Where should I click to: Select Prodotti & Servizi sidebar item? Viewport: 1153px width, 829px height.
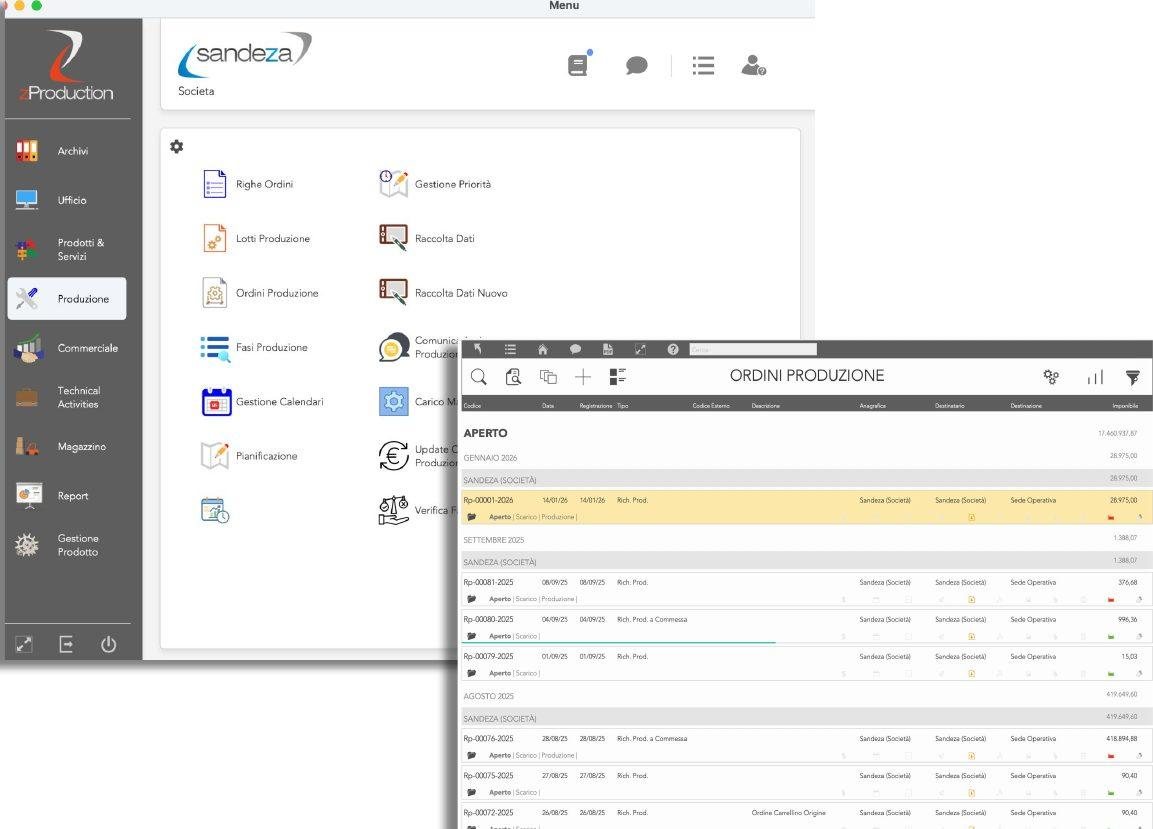pos(66,249)
